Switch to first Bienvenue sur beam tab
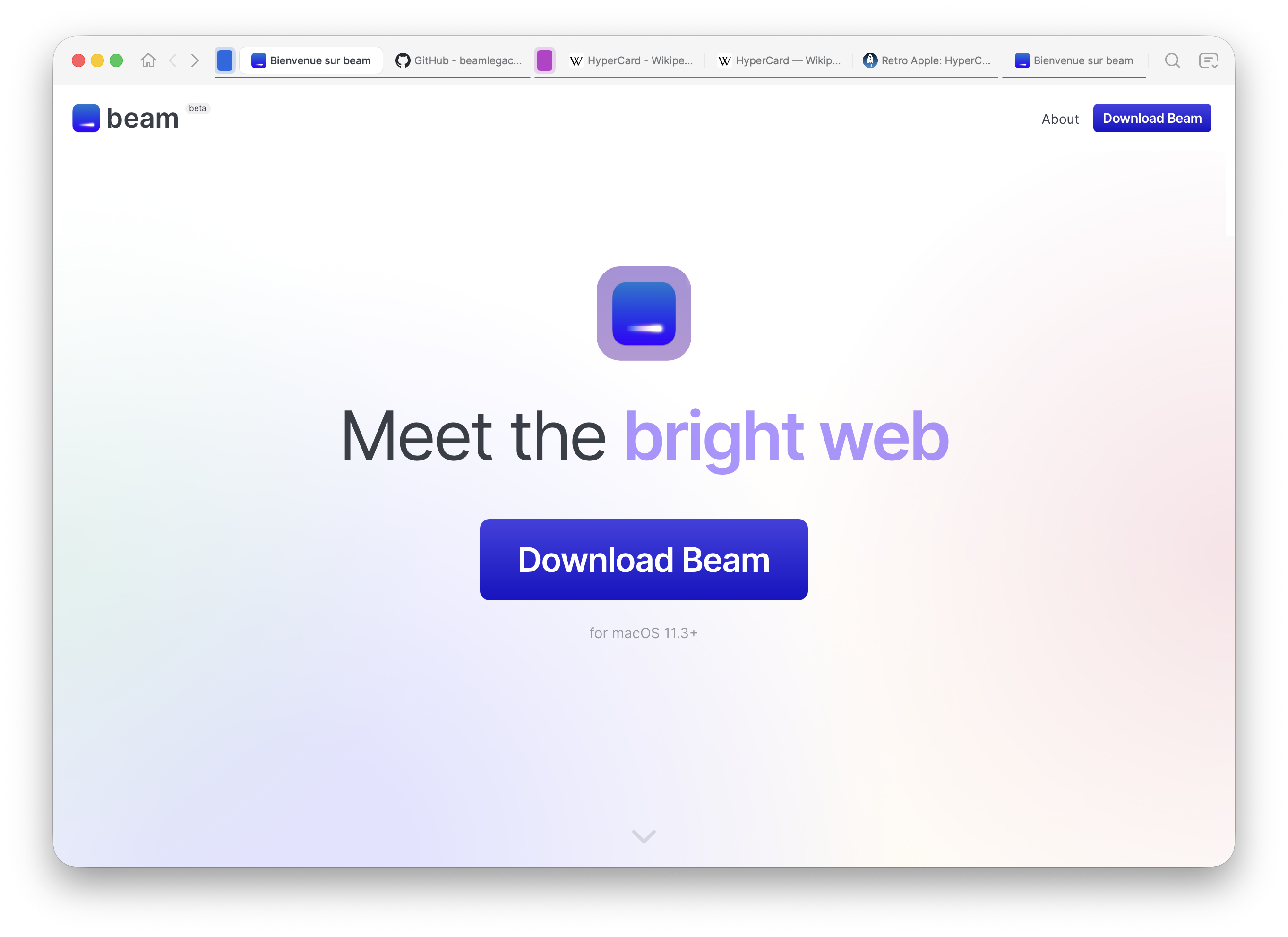This screenshot has height=937, width=1288. click(311, 60)
